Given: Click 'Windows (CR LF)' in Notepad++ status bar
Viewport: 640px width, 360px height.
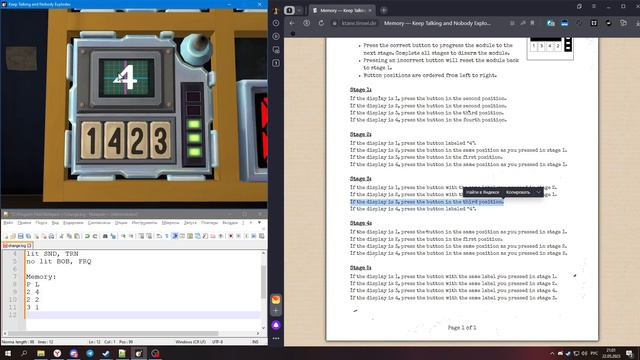Looking at the screenshot, I should (191, 342).
